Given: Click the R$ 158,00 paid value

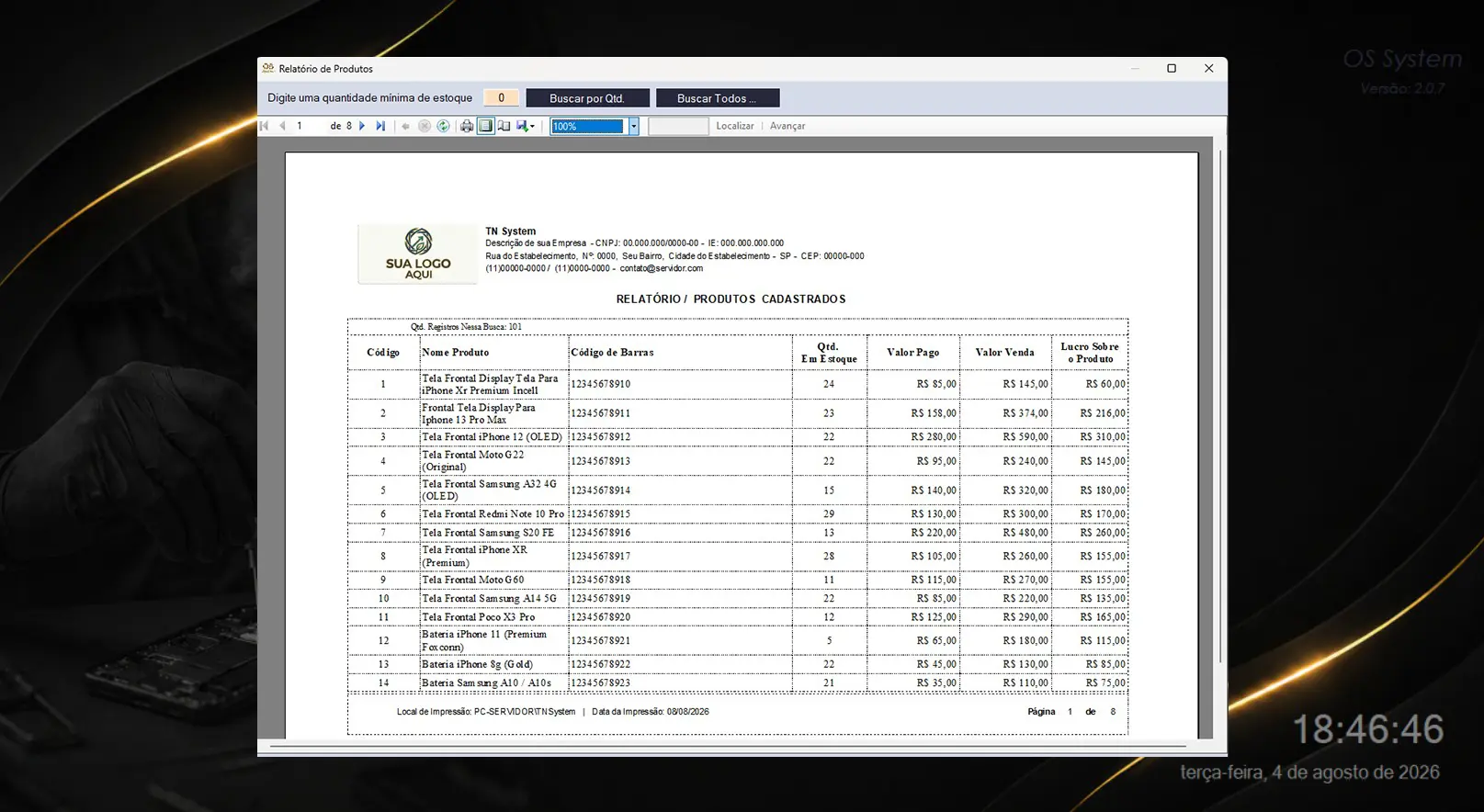Looking at the screenshot, I should (x=934, y=413).
